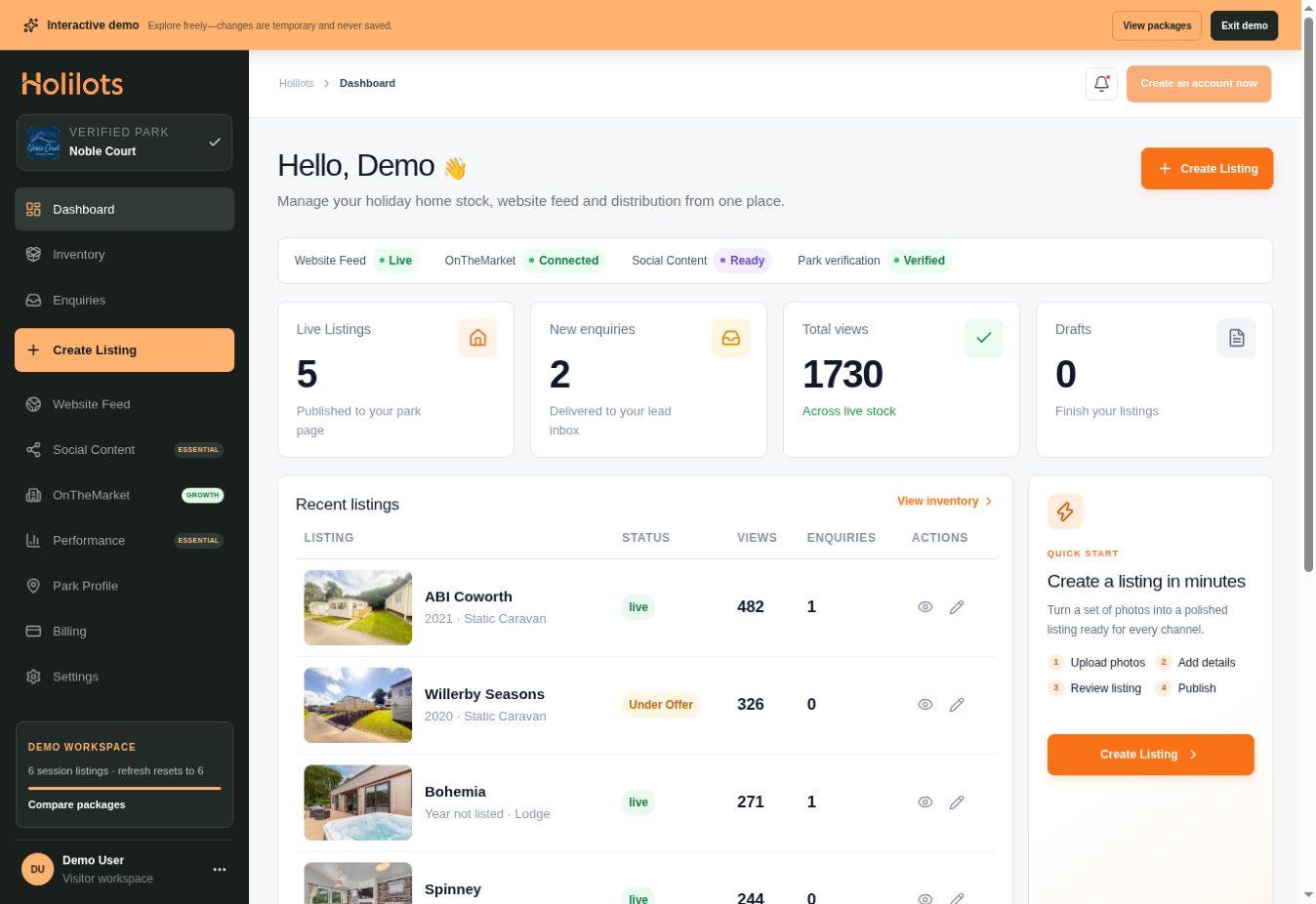Open Inventory from sidebar
Image resolution: width=1316 pixels, height=904 pixels.
[x=124, y=255]
